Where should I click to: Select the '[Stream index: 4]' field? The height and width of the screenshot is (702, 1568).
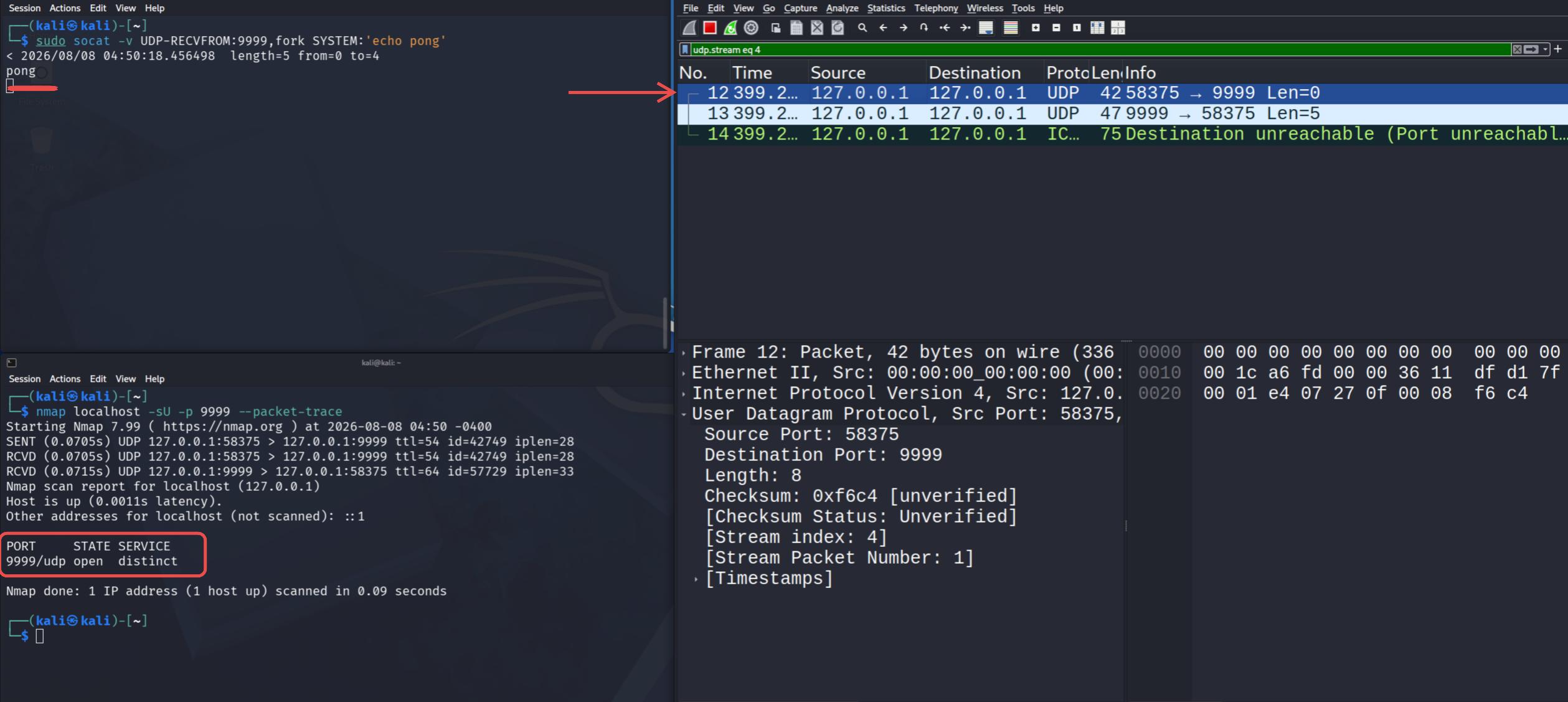click(x=796, y=538)
